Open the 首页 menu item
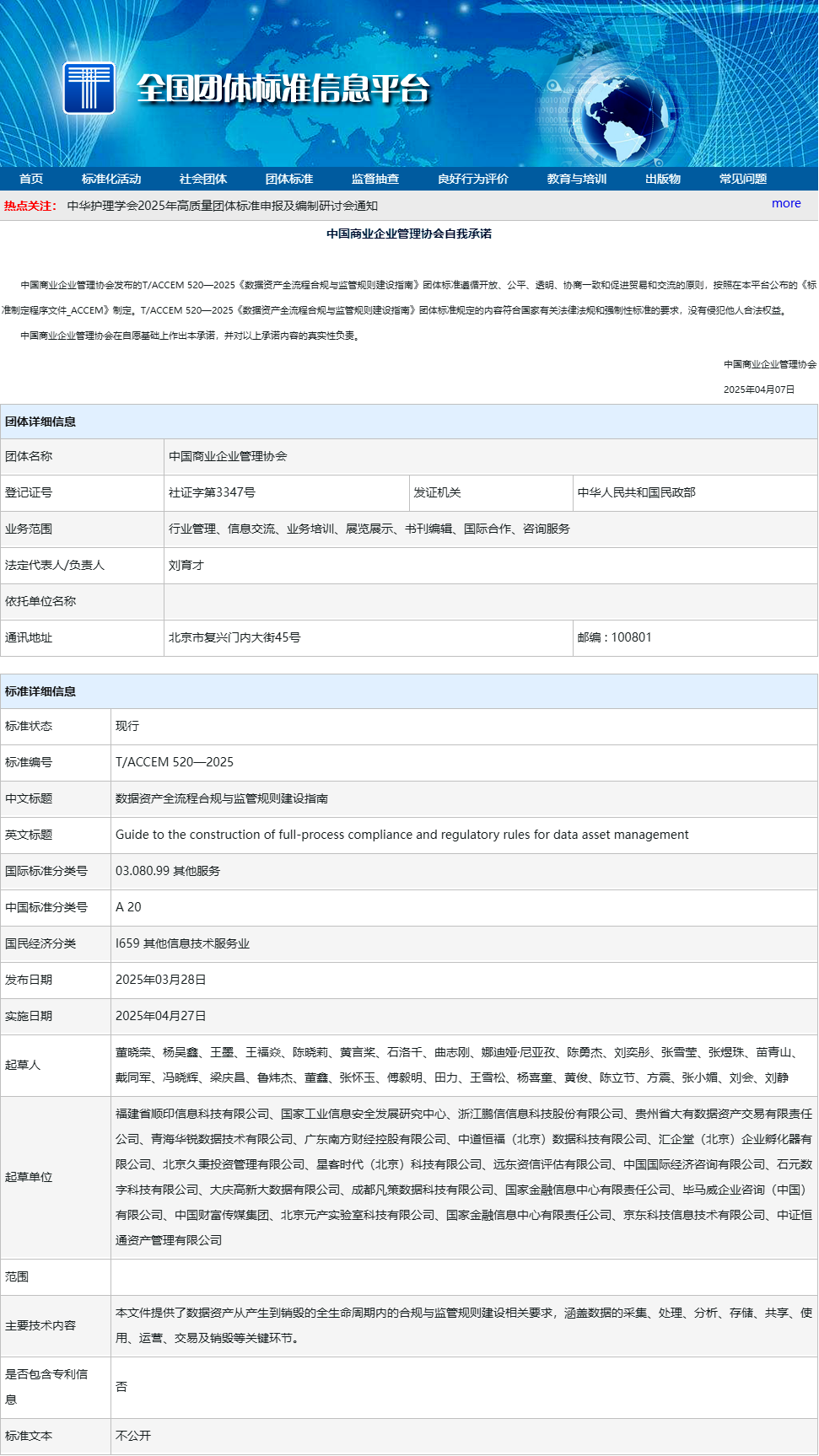 31,179
